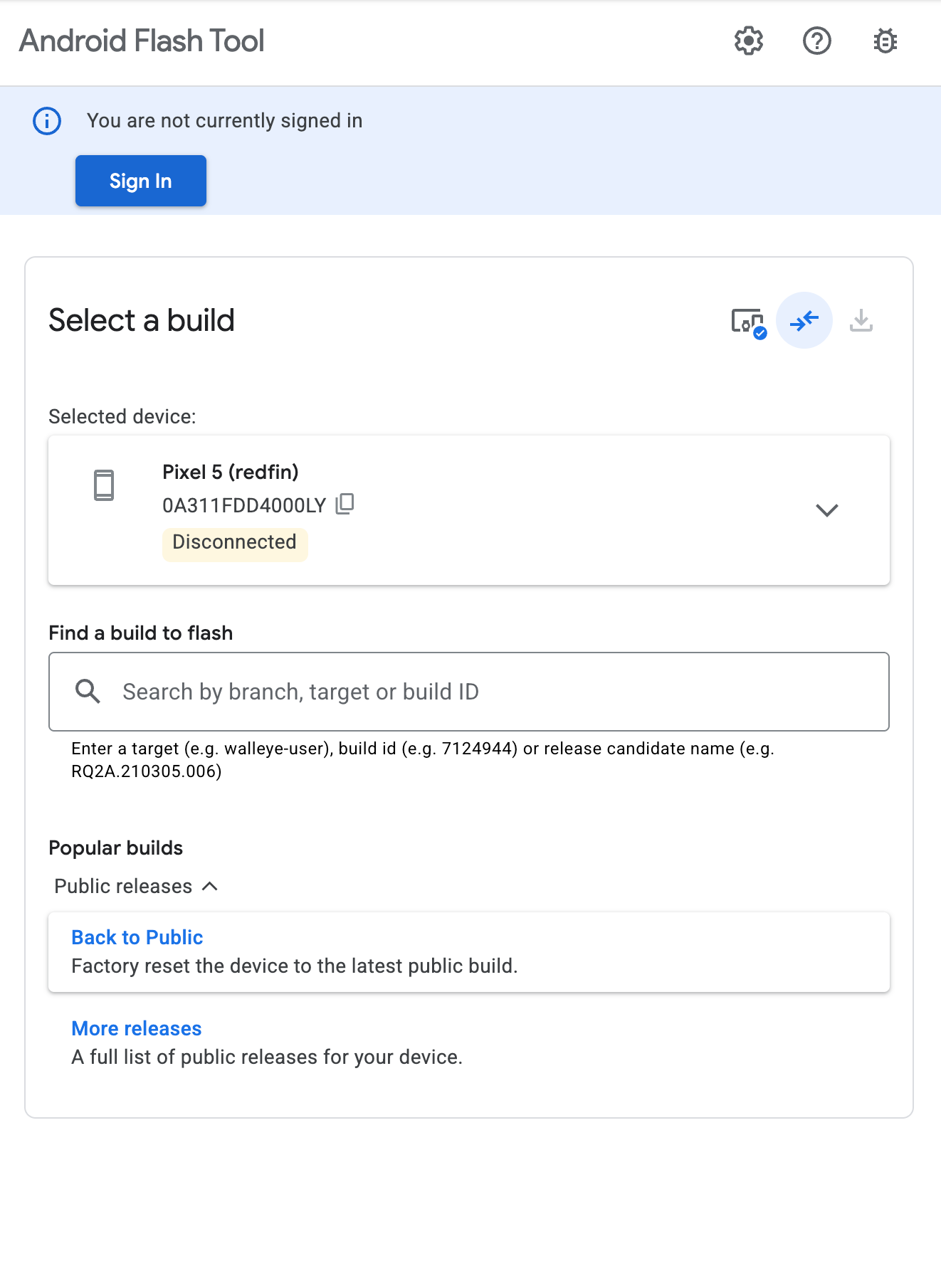This screenshot has height=1288, width=941.
Task: Copy the device serial number
Action: (345, 504)
